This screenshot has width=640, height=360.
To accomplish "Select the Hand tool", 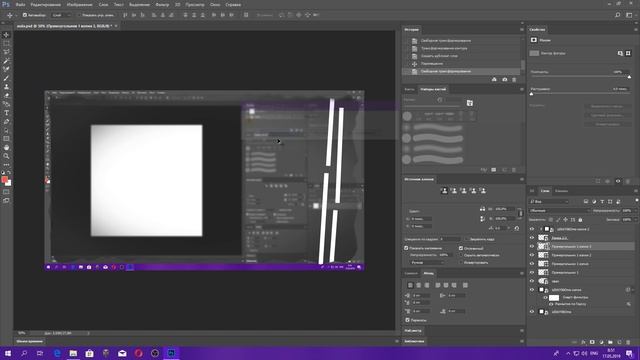I will [x=7, y=147].
